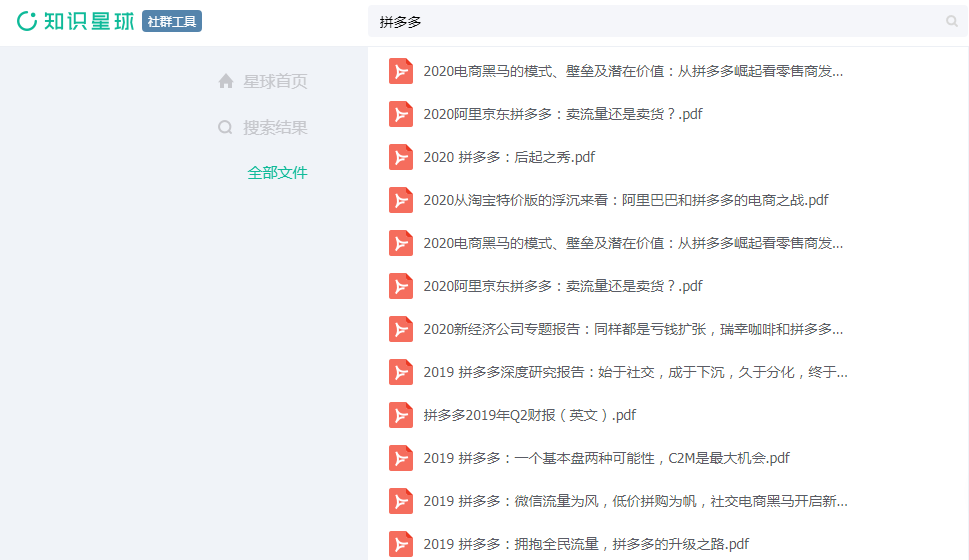Click the search icon beside 搜索结果
The width and height of the screenshot is (969, 560).
[x=225, y=127]
